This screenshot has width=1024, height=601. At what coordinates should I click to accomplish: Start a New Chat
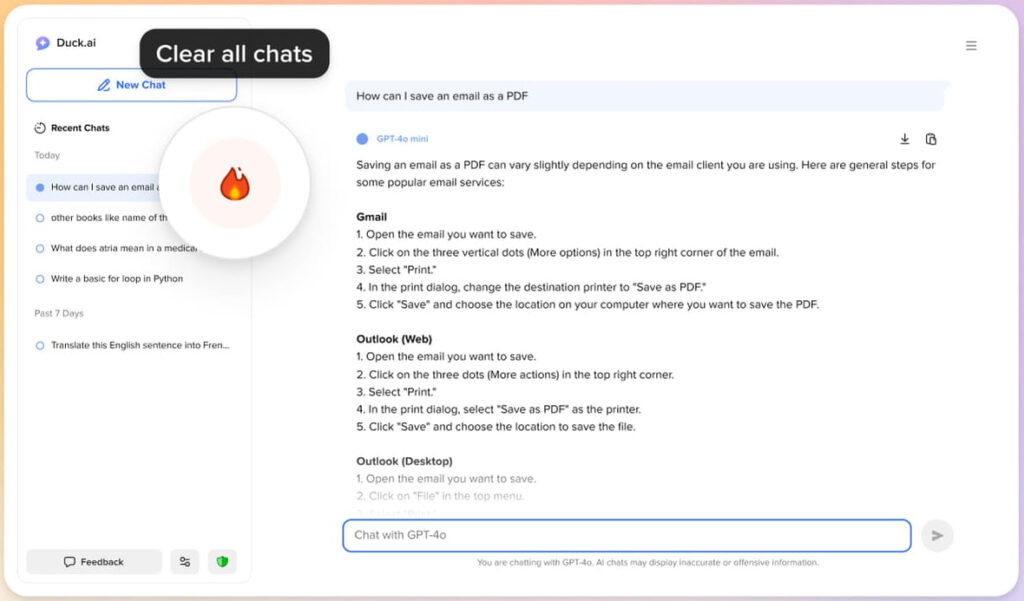pyautogui.click(x=131, y=85)
